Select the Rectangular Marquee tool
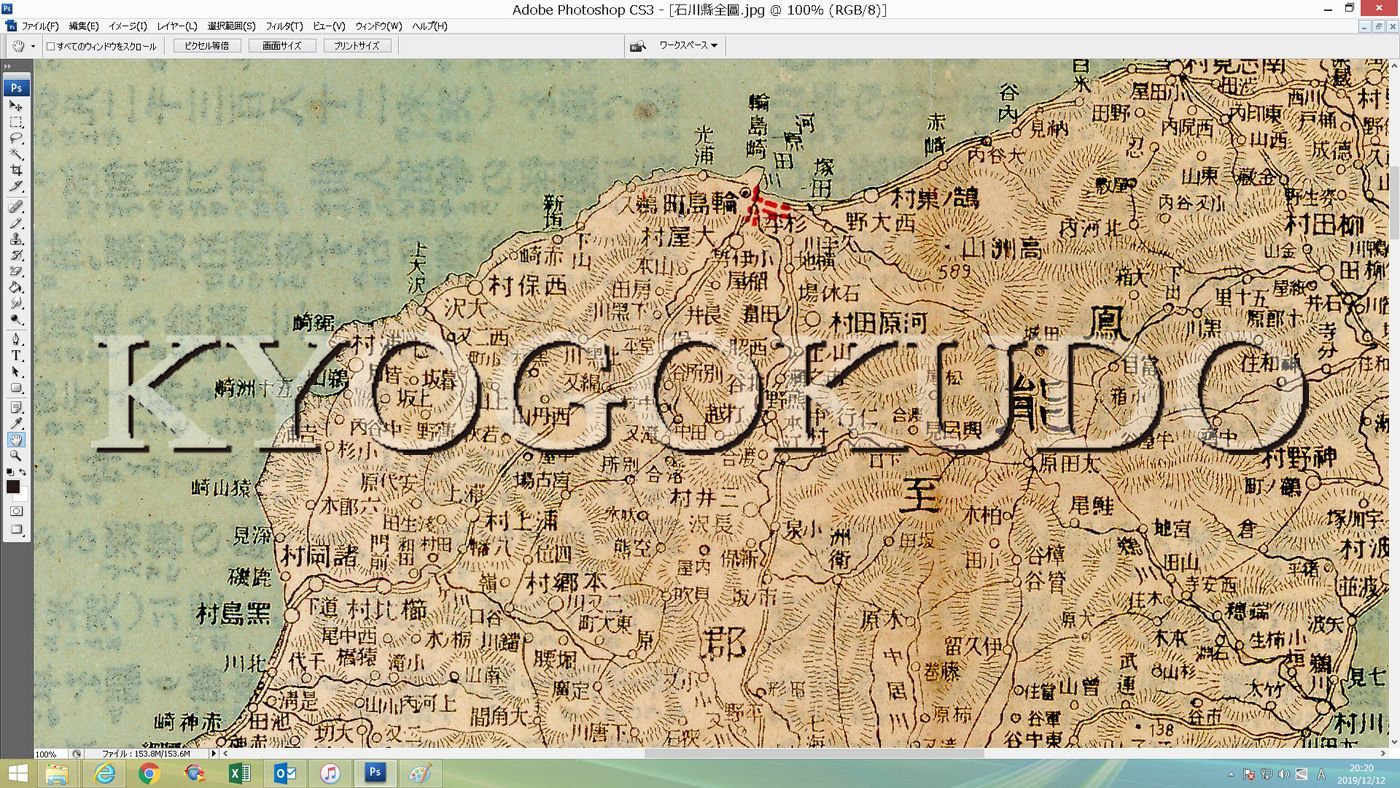Viewport: 1400px width, 788px height. (16, 122)
